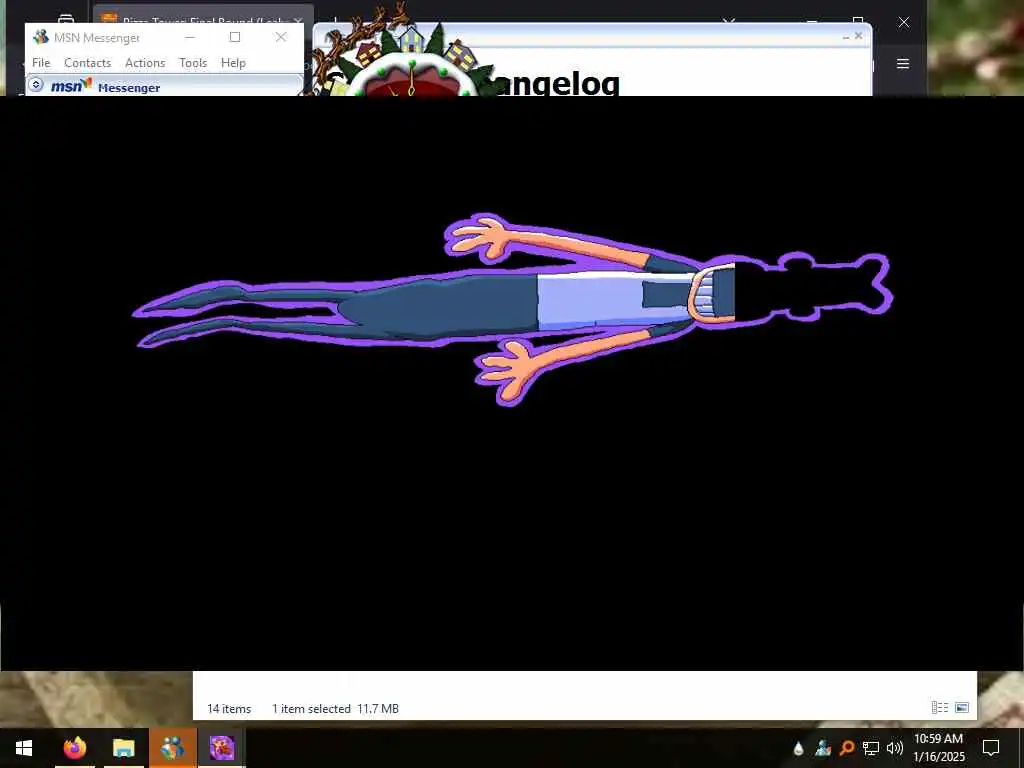This screenshot has height=768, width=1024.
Task: Close the MSN Messenger window
Action: click(x=281, y=37)
